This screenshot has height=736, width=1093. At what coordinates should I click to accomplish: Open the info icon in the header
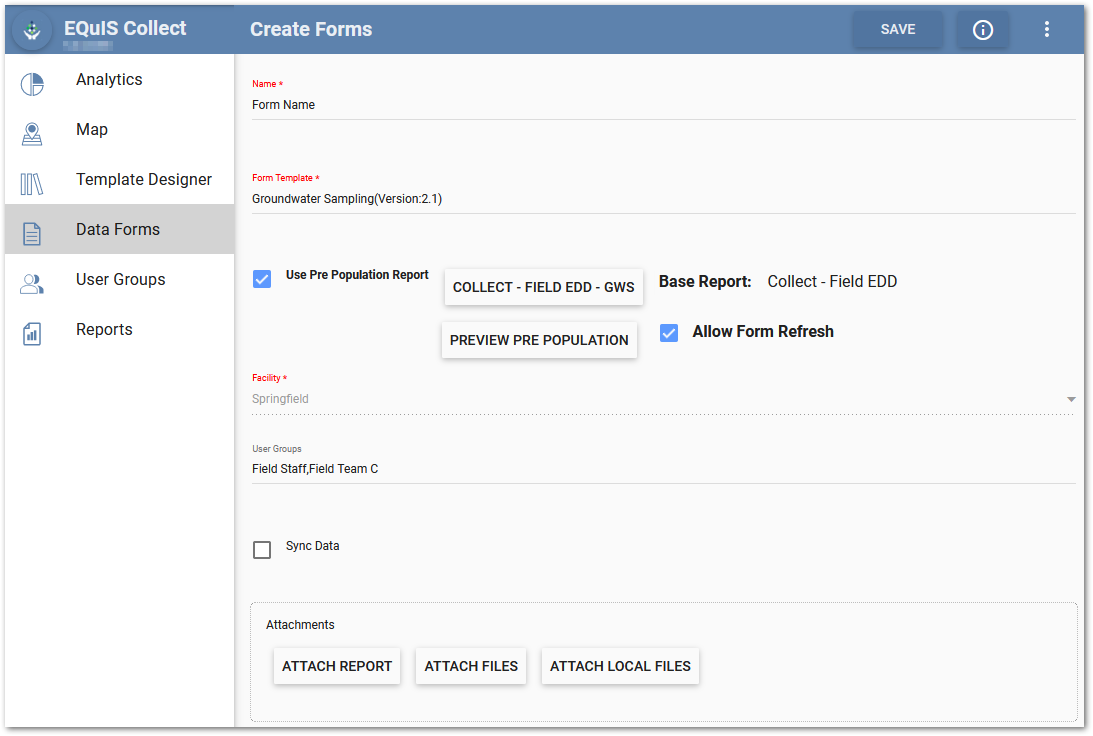tap(982, 29)
